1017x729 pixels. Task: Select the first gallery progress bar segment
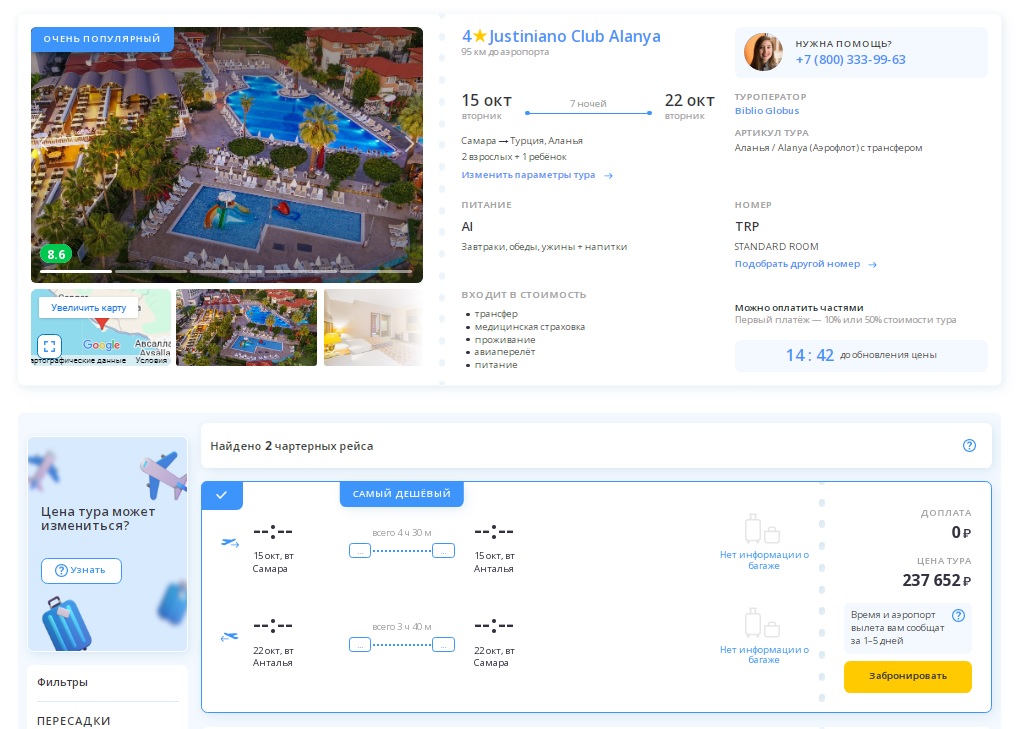pyautogui.click(x=76, y=271)
